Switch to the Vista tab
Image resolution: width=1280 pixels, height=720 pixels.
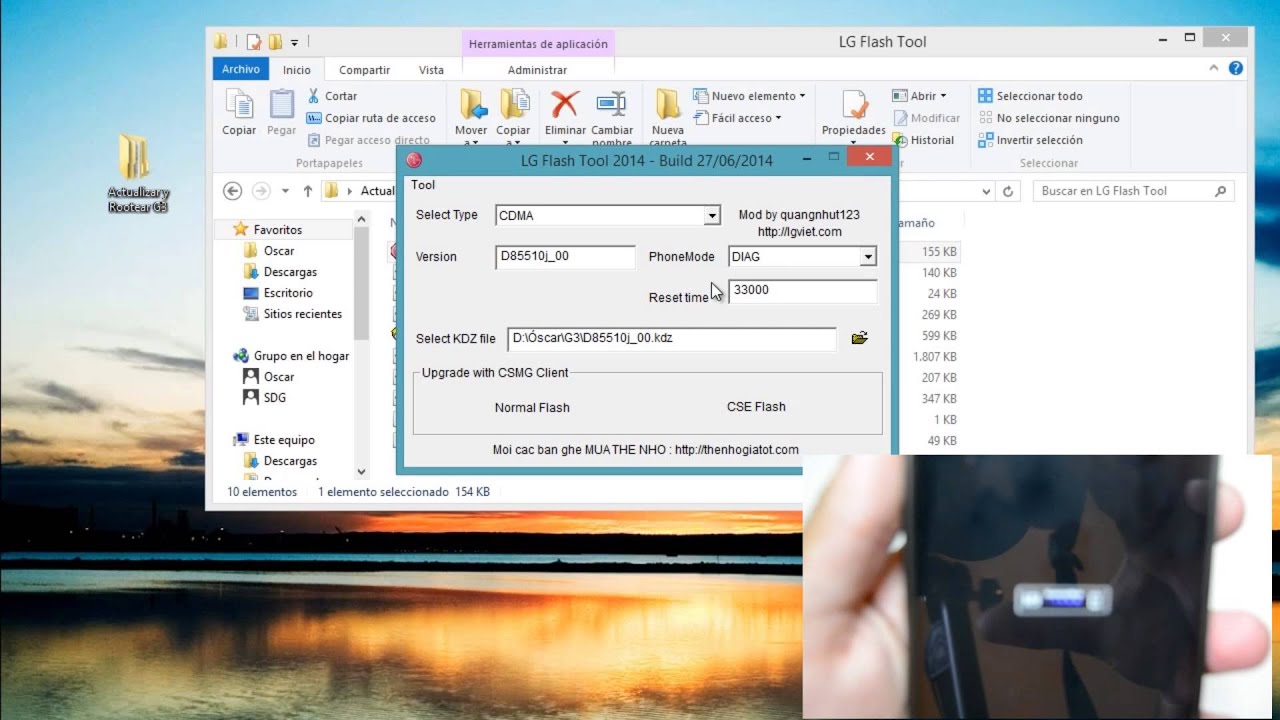click(x=431, y=70)
